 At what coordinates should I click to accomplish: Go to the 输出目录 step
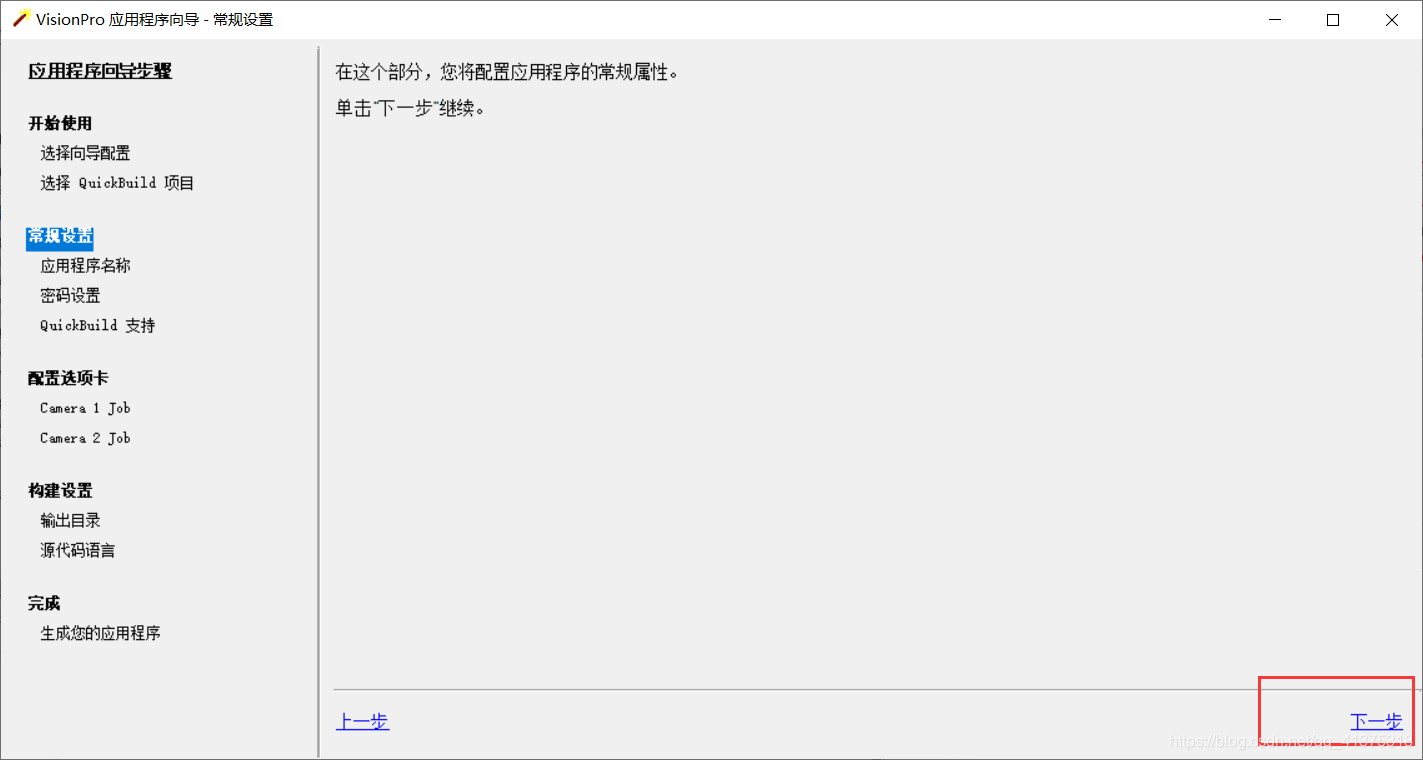coord(69,520)
